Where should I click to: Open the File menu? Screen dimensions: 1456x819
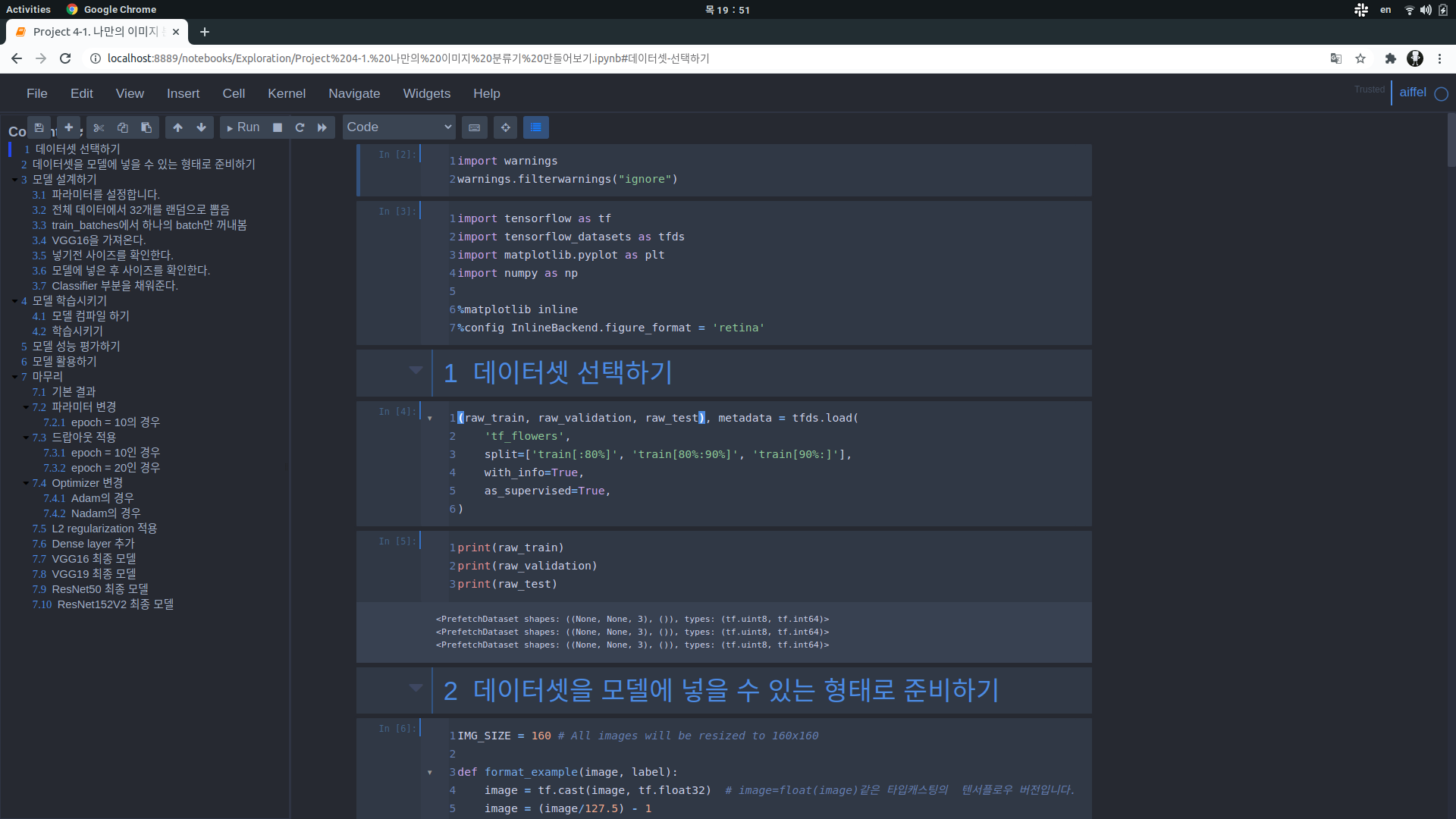tap(36, 93)
